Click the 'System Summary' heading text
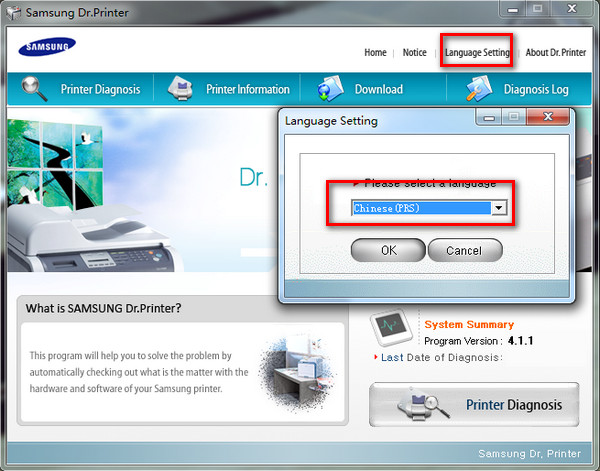 (469, 324)
